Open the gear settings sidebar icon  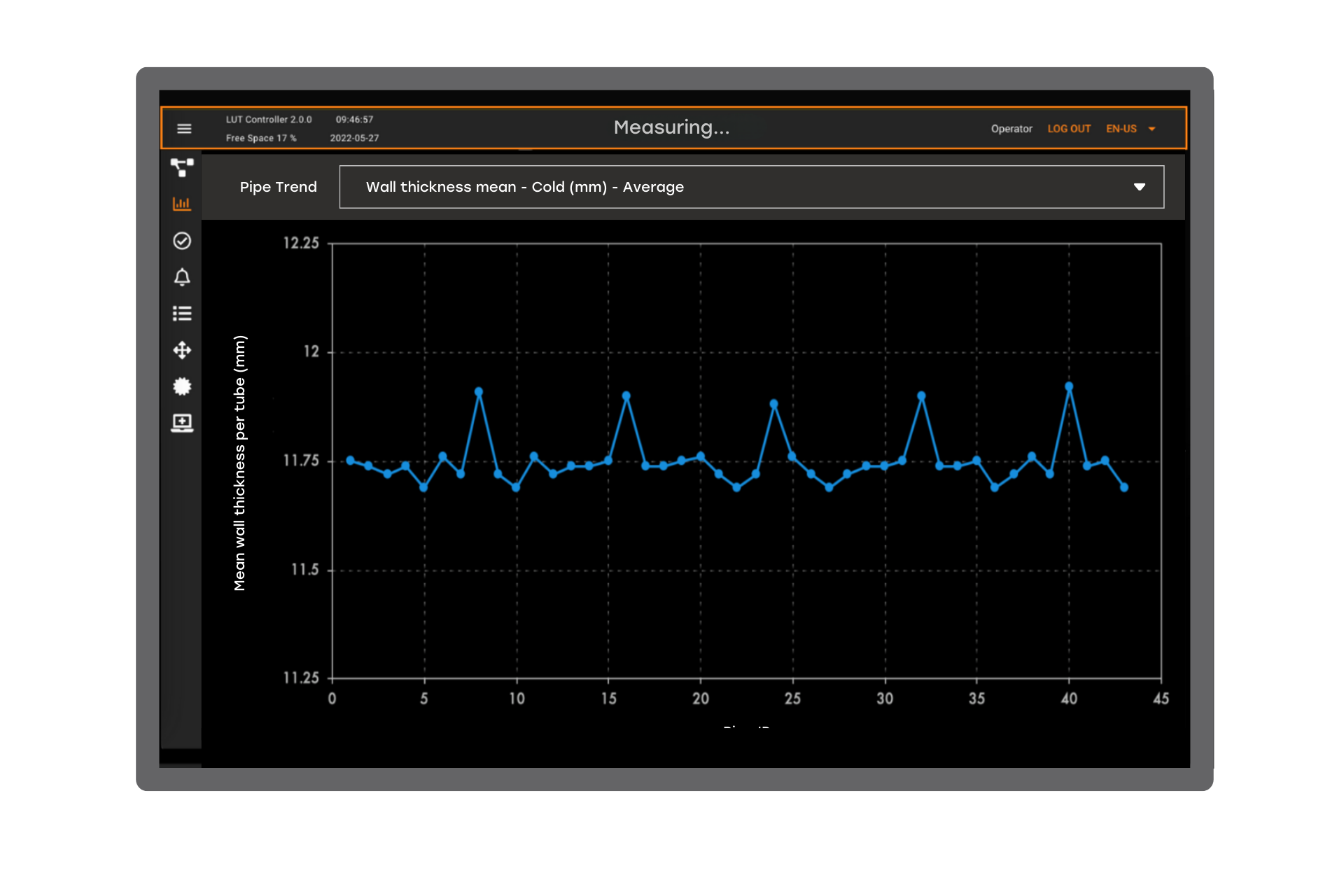[182, 386]
